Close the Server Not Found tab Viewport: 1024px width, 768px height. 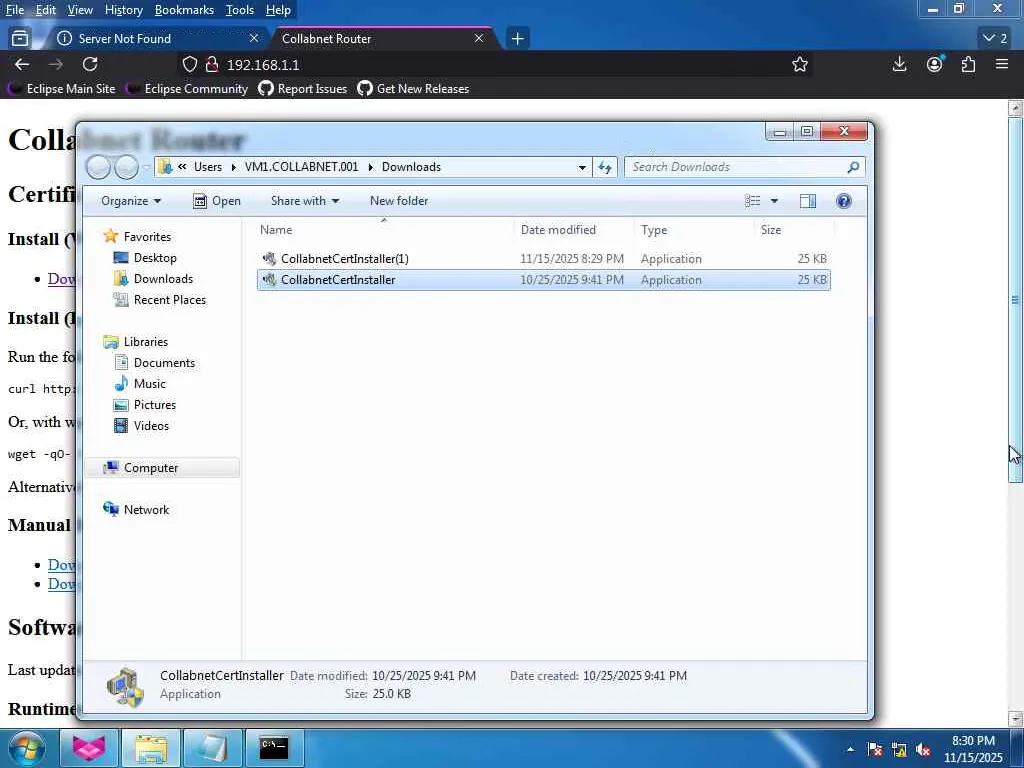254,39
